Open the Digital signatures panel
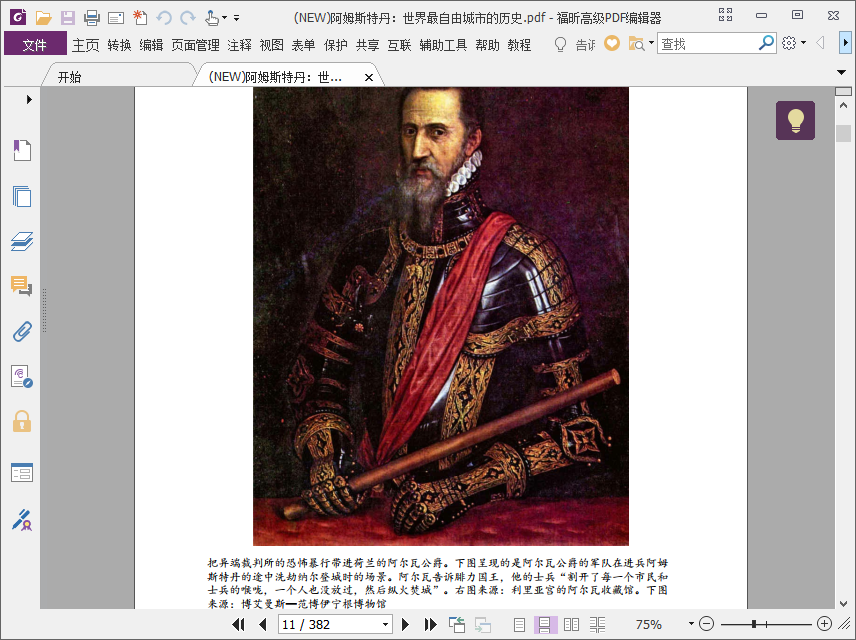Viewport: 856px width, 640px height. [x=22, y=376]
